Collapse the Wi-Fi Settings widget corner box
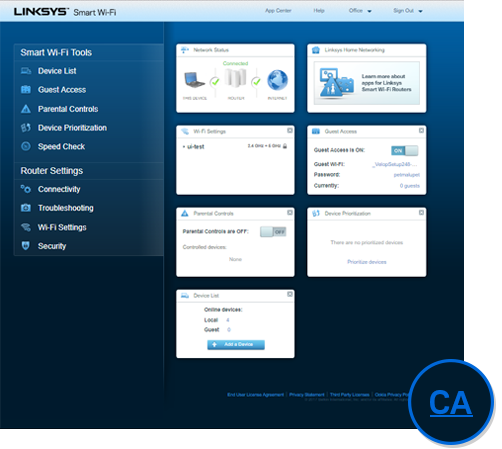 [x=290, y=131]
